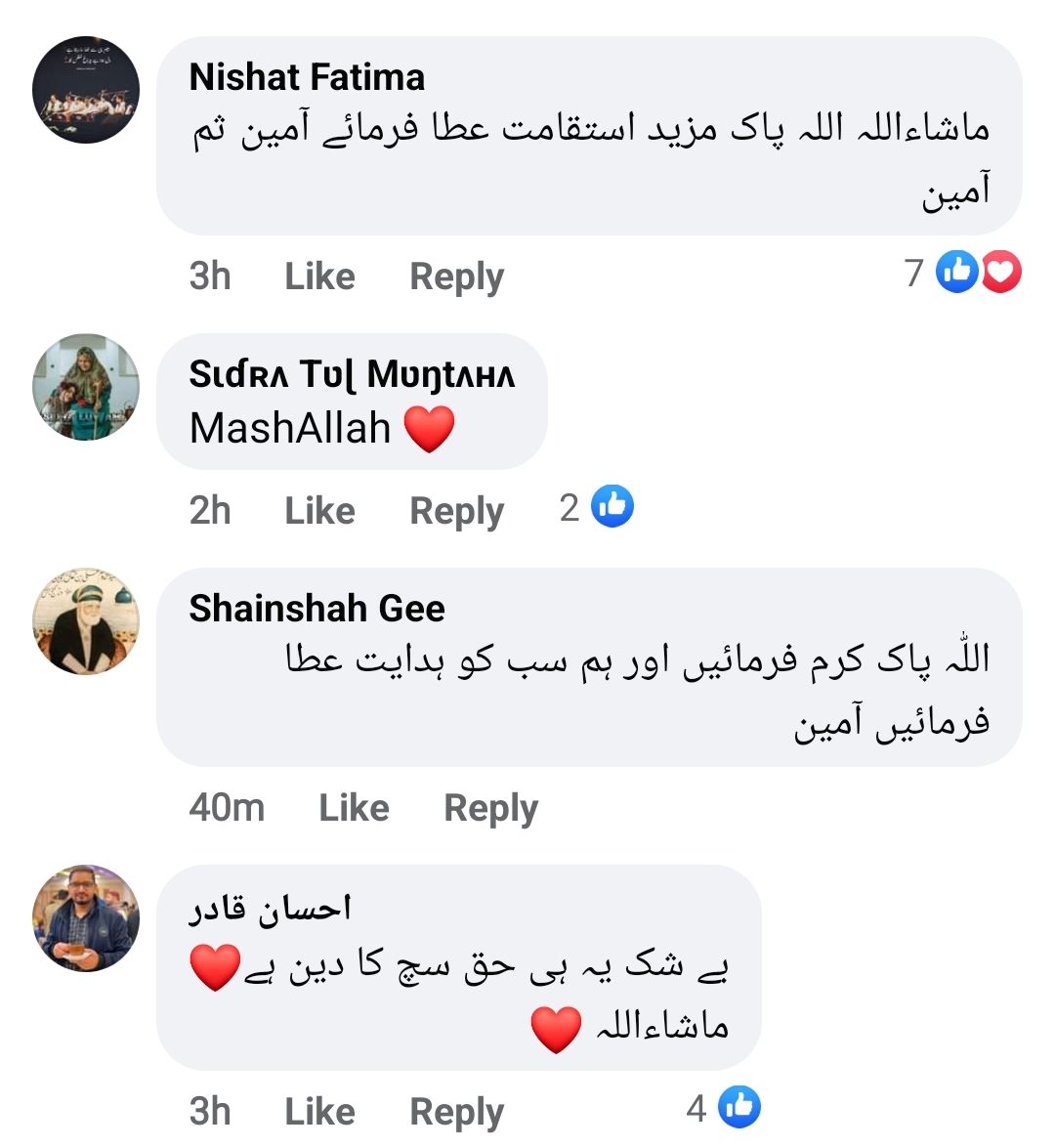Click heart reaction icon on Nishat's comment
1055x1148 pixels.
click(1001, 273)
